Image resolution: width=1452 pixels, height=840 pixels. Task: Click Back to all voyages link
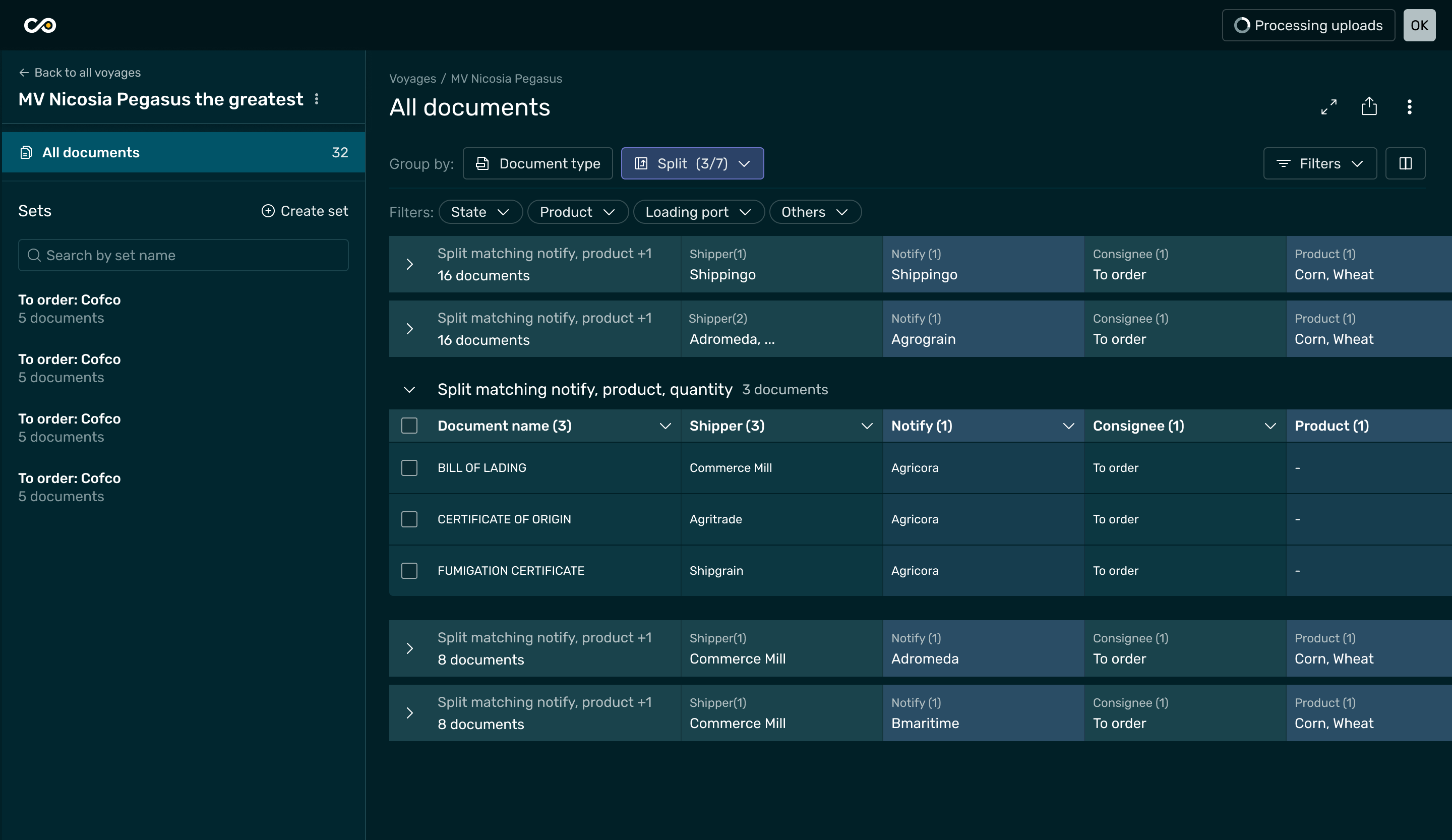point(80,73)
